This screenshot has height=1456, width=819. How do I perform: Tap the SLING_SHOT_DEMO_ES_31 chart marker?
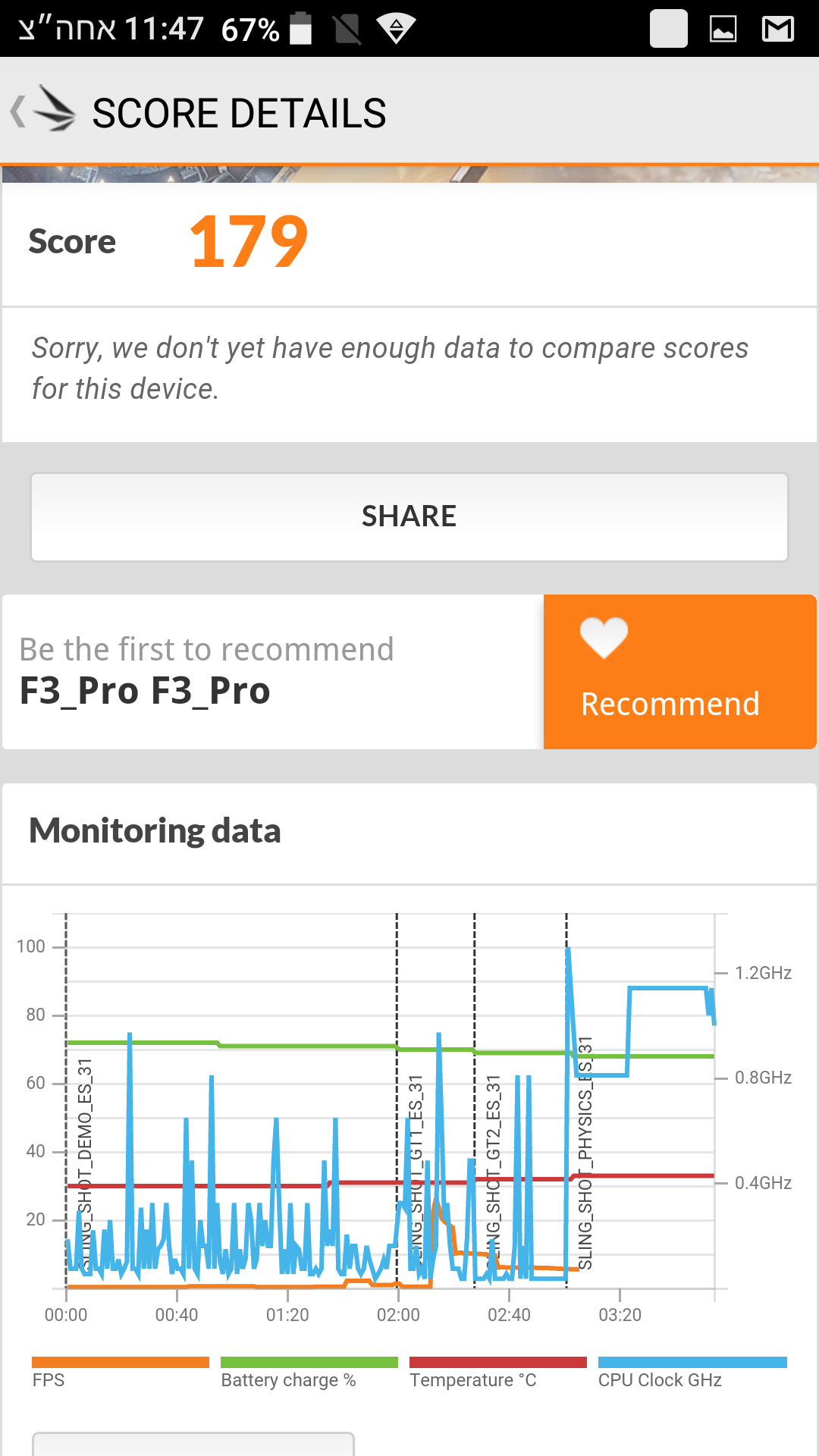pyautogui.click(x=85, y=1163)
